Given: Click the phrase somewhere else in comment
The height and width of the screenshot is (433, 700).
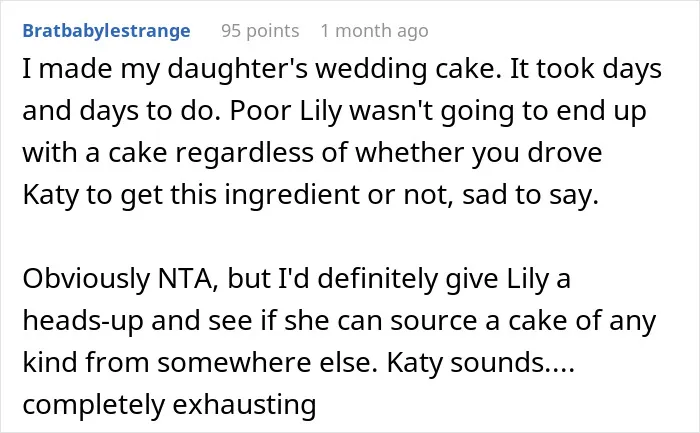Looking at the screenshot, I should pyautogui.click(x=264, y=363).
